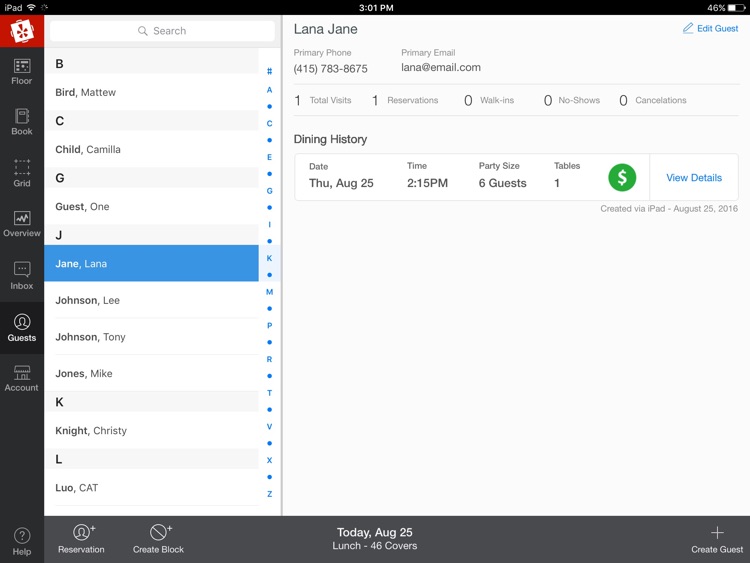
Task: Jump to letter Z in index
Action: pos(269,494)
